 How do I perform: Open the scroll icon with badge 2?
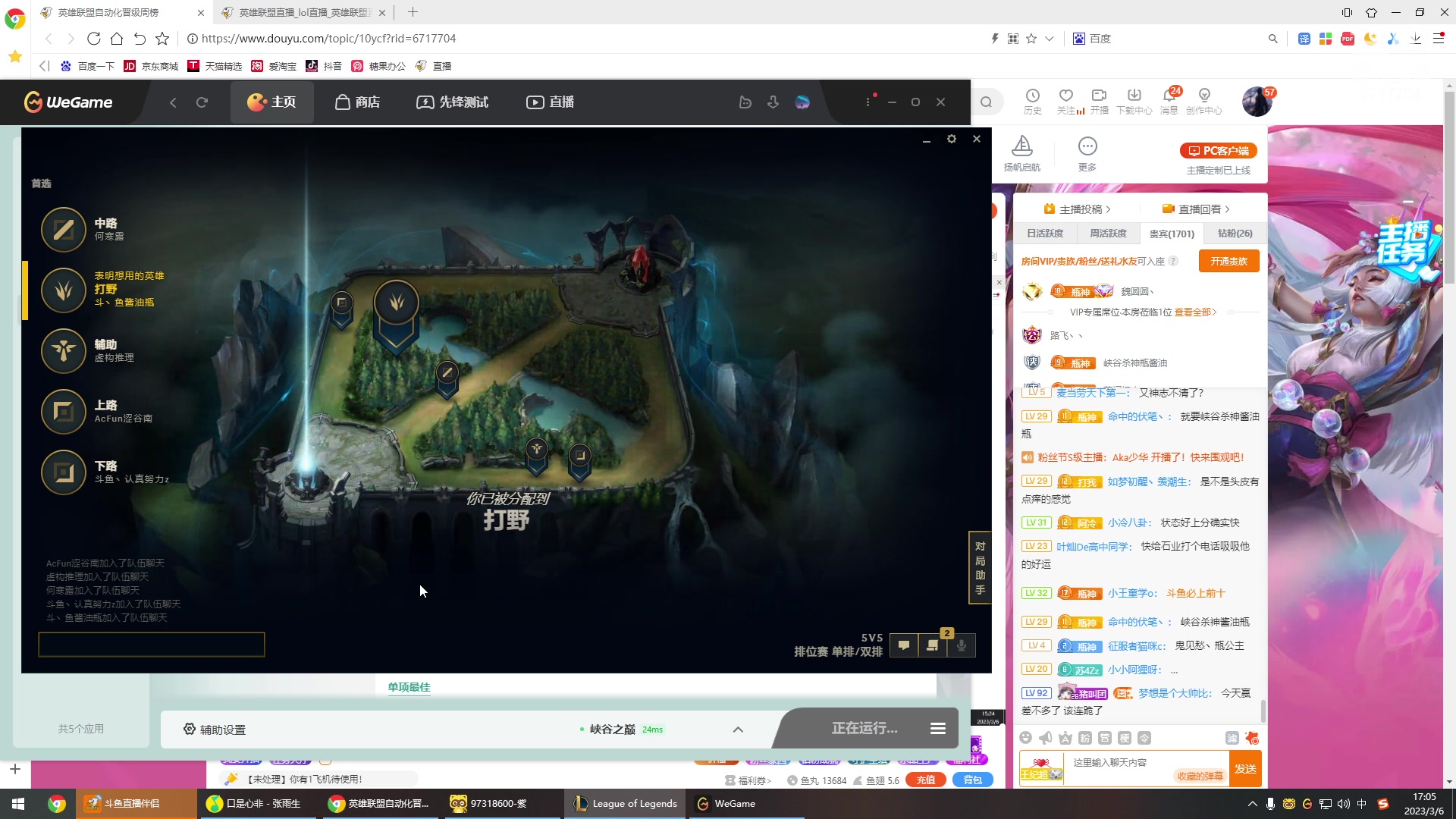pyautogui.click(x=933, y=645)
